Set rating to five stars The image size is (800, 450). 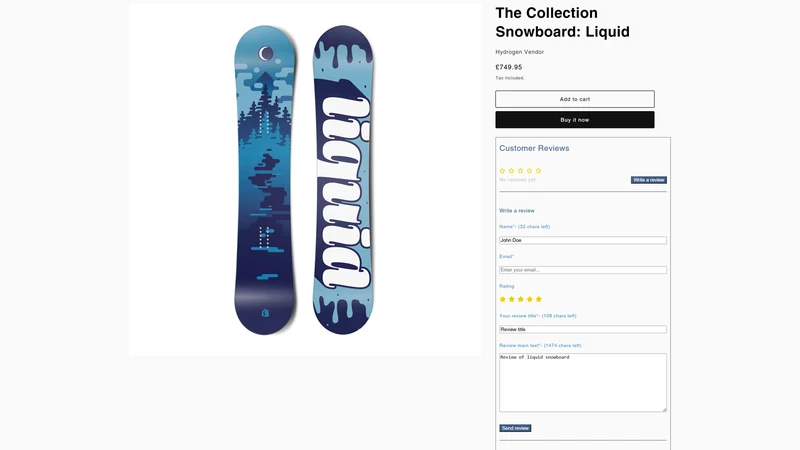pos(538,299)
